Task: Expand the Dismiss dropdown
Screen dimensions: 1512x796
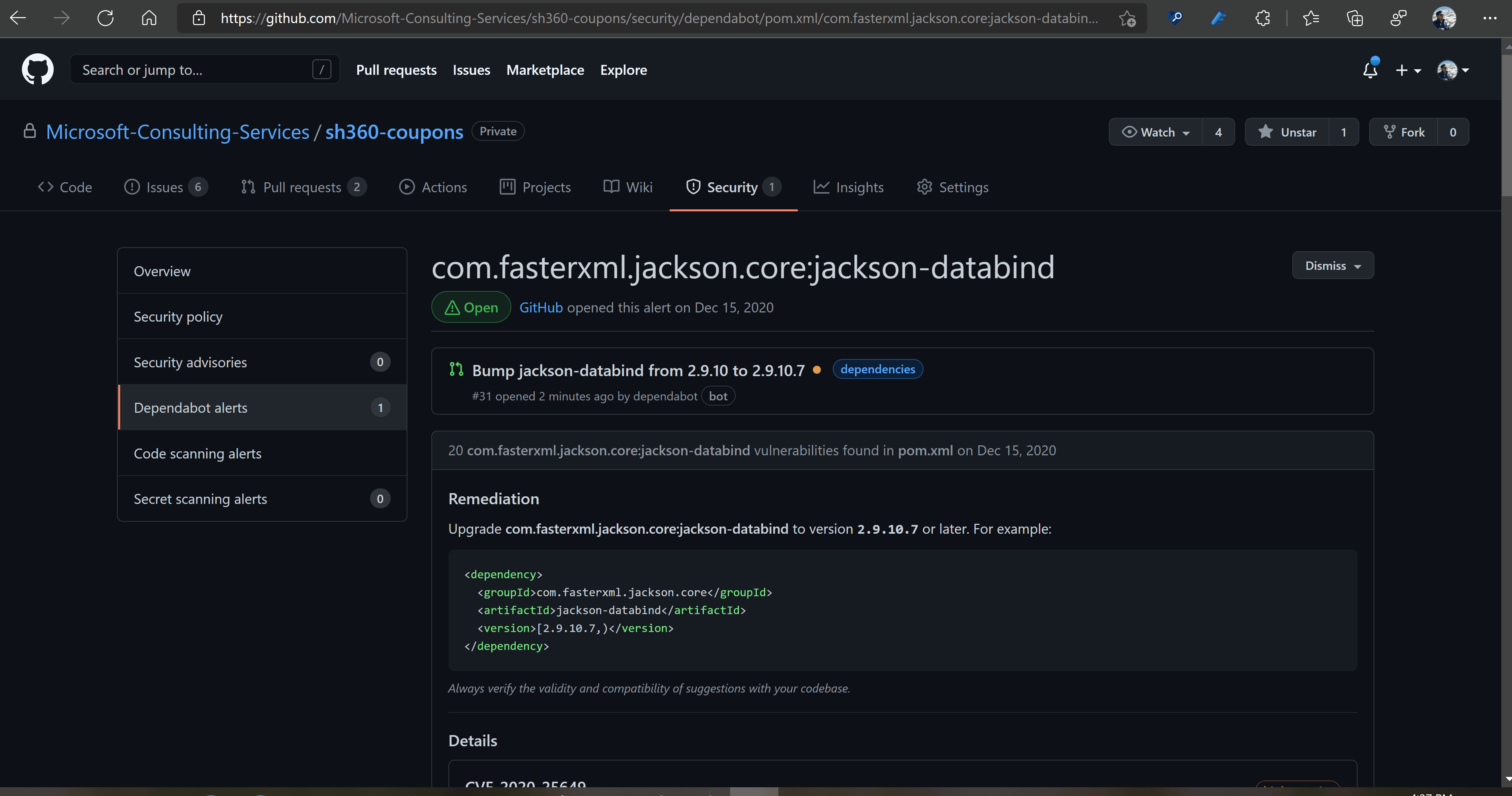Action: click(x=1333, y=265)
